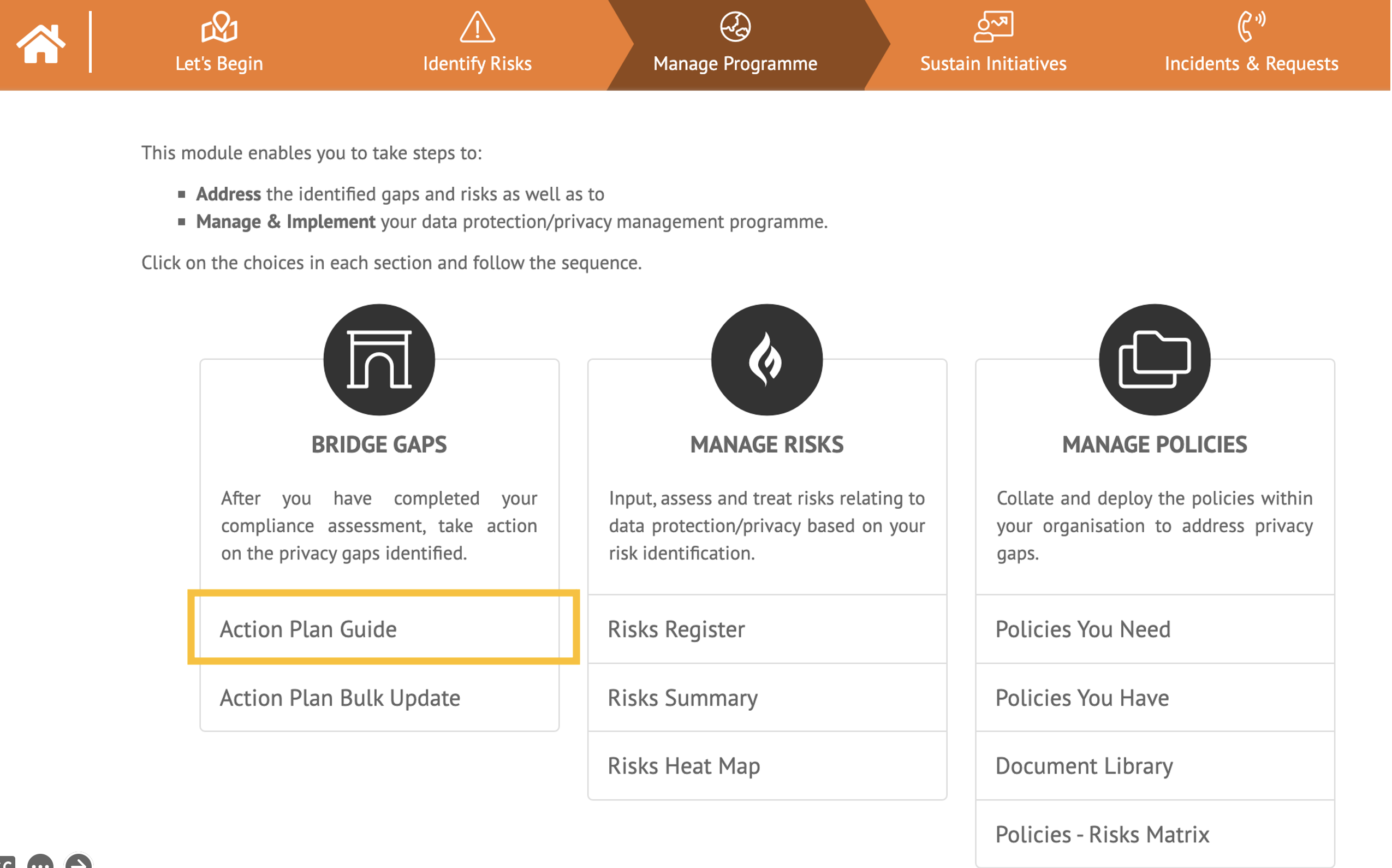Select Policies You Need
1392x868 pixels.
[1082, 629]
